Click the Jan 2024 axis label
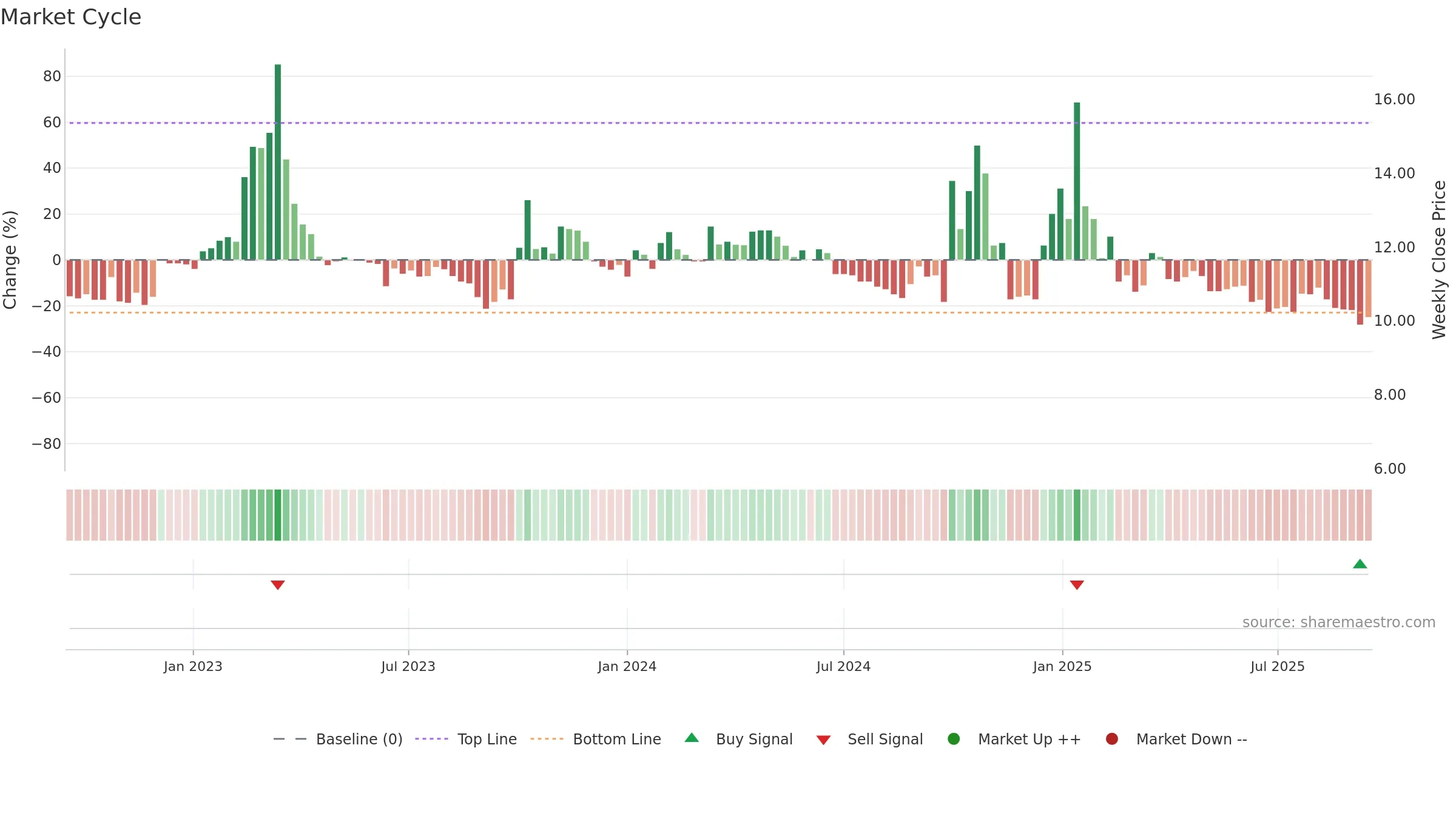The width and height of the screenshot is (1456, 819). [627, 667]
